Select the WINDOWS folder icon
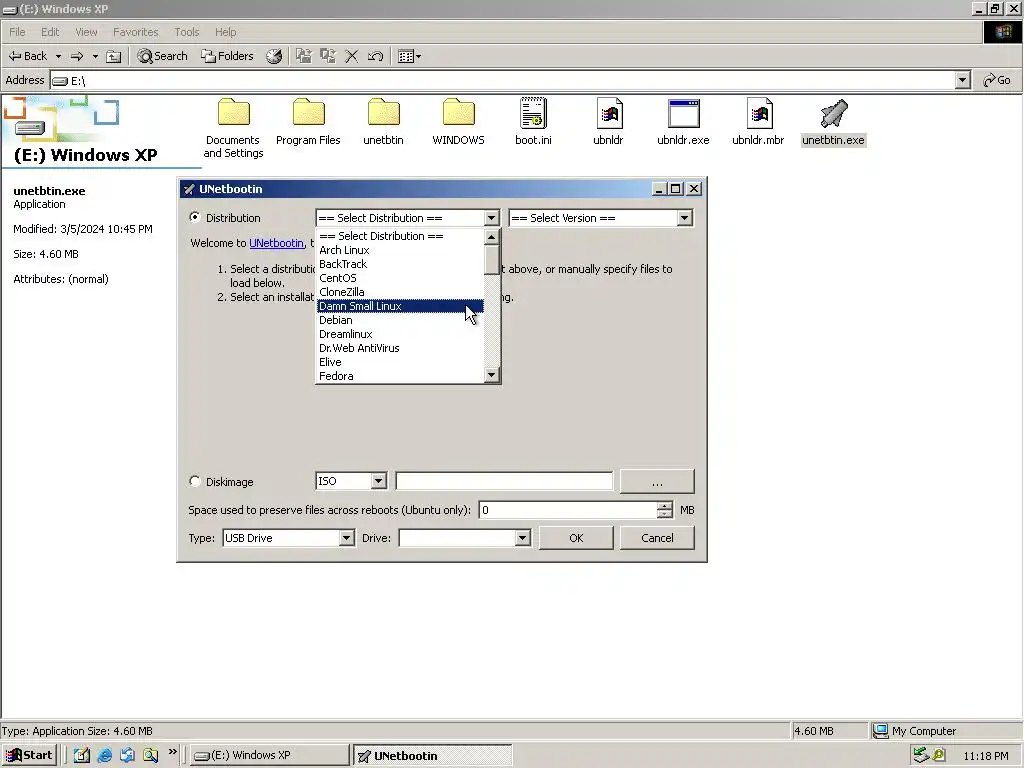This screenshot has height=768, width=1024. 458,113
